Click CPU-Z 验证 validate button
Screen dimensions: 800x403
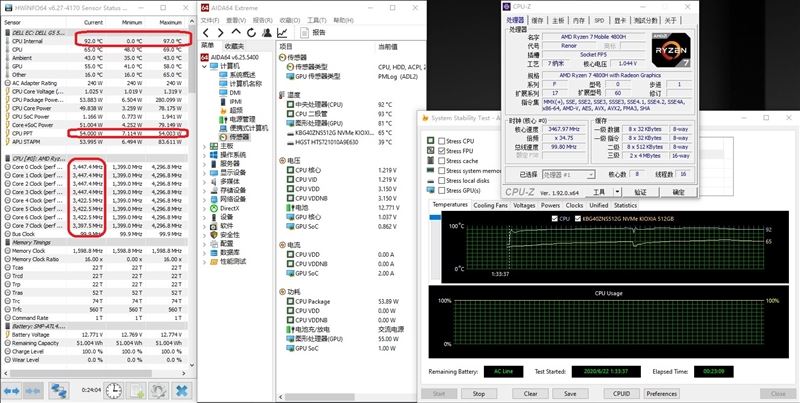pos(640,192)
